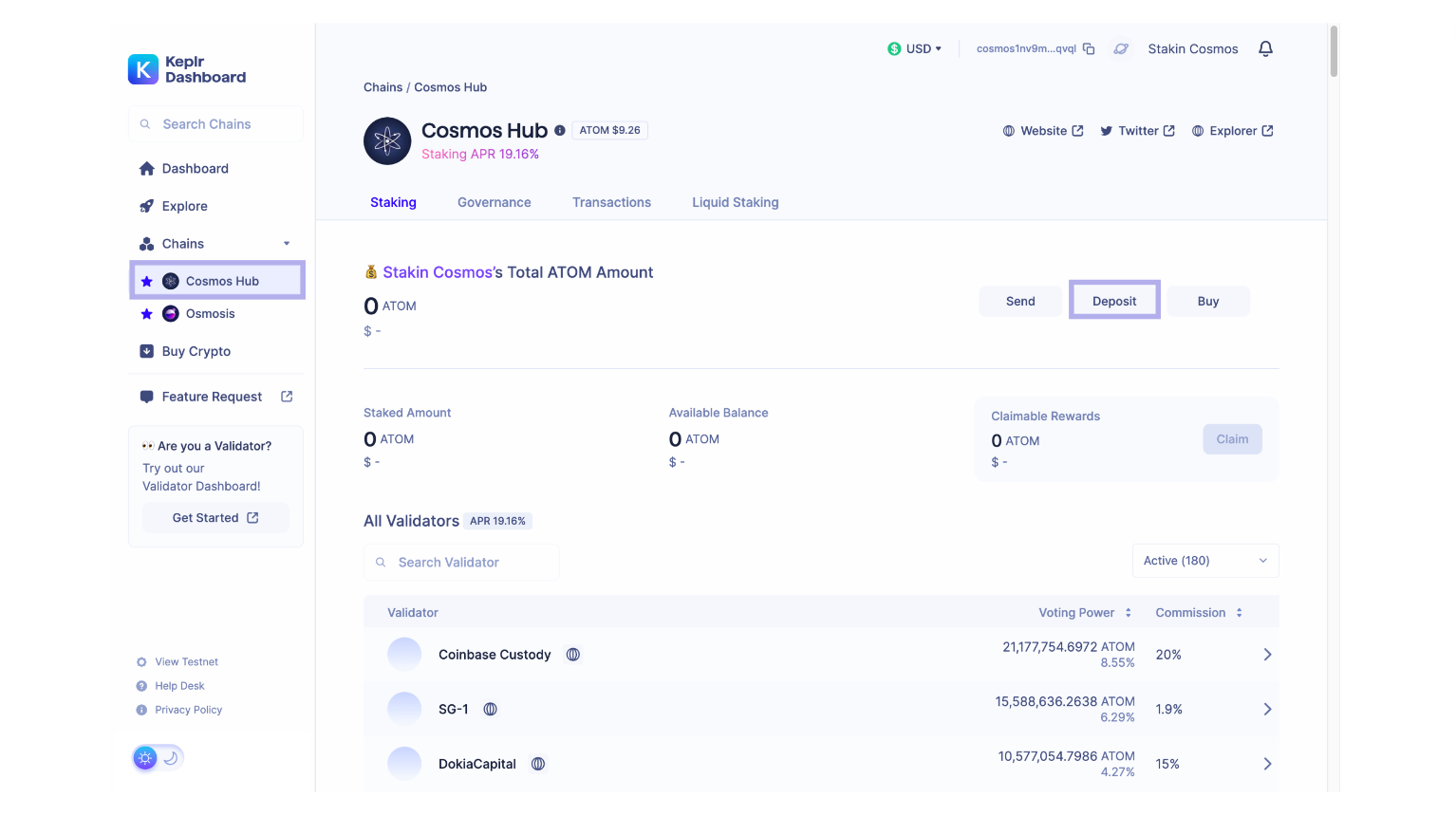The width and height of the screenshot is (1456, 816).
Task: Click the Search Validator field
Action: [x=461, y=563]
